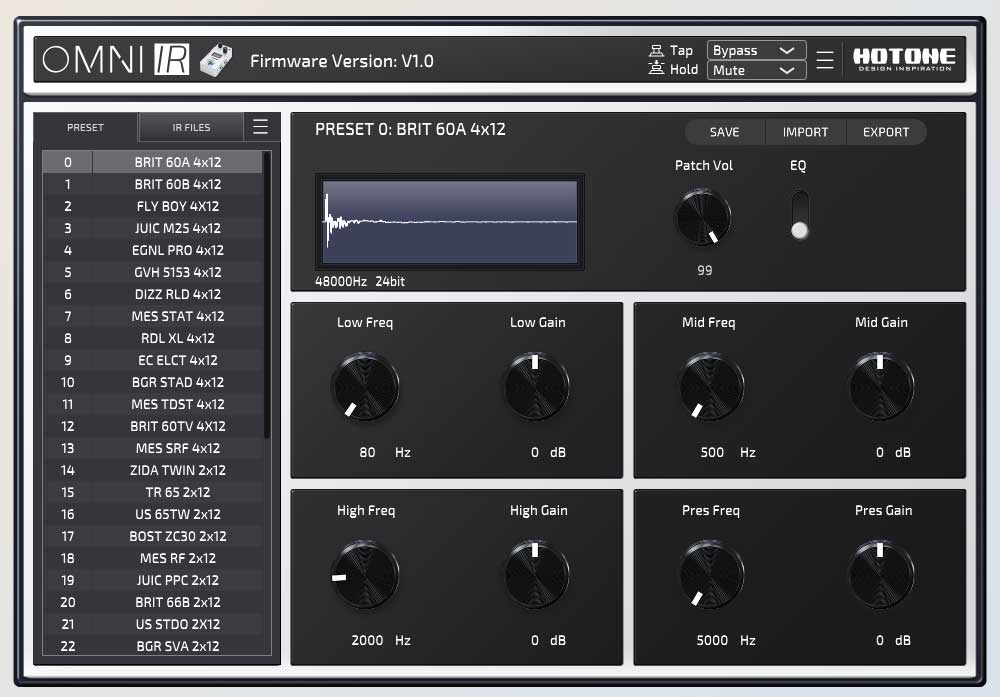
Task: Click the OMNI IR pedal icon
Action: coord(215,60)
